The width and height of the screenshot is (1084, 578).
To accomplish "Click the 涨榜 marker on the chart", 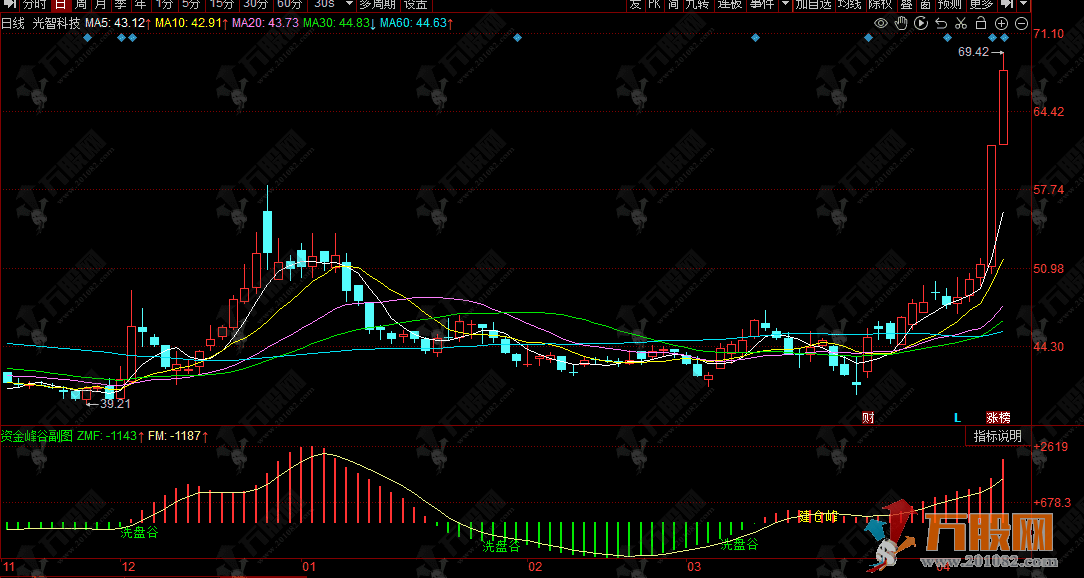I will pos(997,417).
